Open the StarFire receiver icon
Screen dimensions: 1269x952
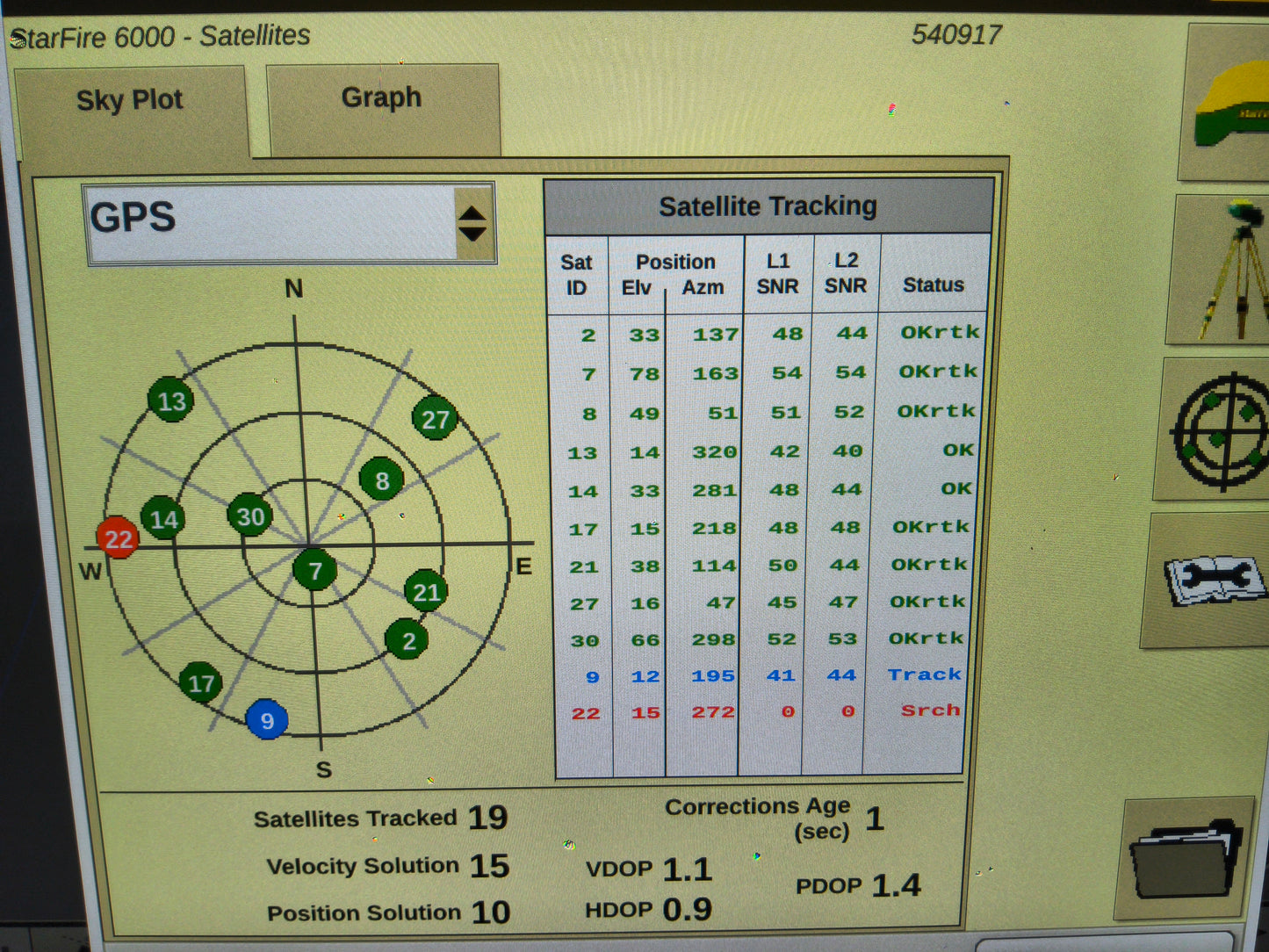(1229, 102)
